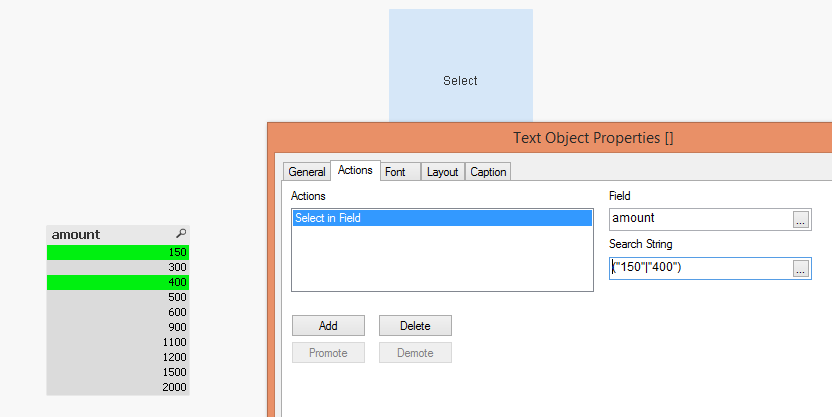Go to the Layout tab
Viewport: 832px width, 417px height.
coord(442,172)
